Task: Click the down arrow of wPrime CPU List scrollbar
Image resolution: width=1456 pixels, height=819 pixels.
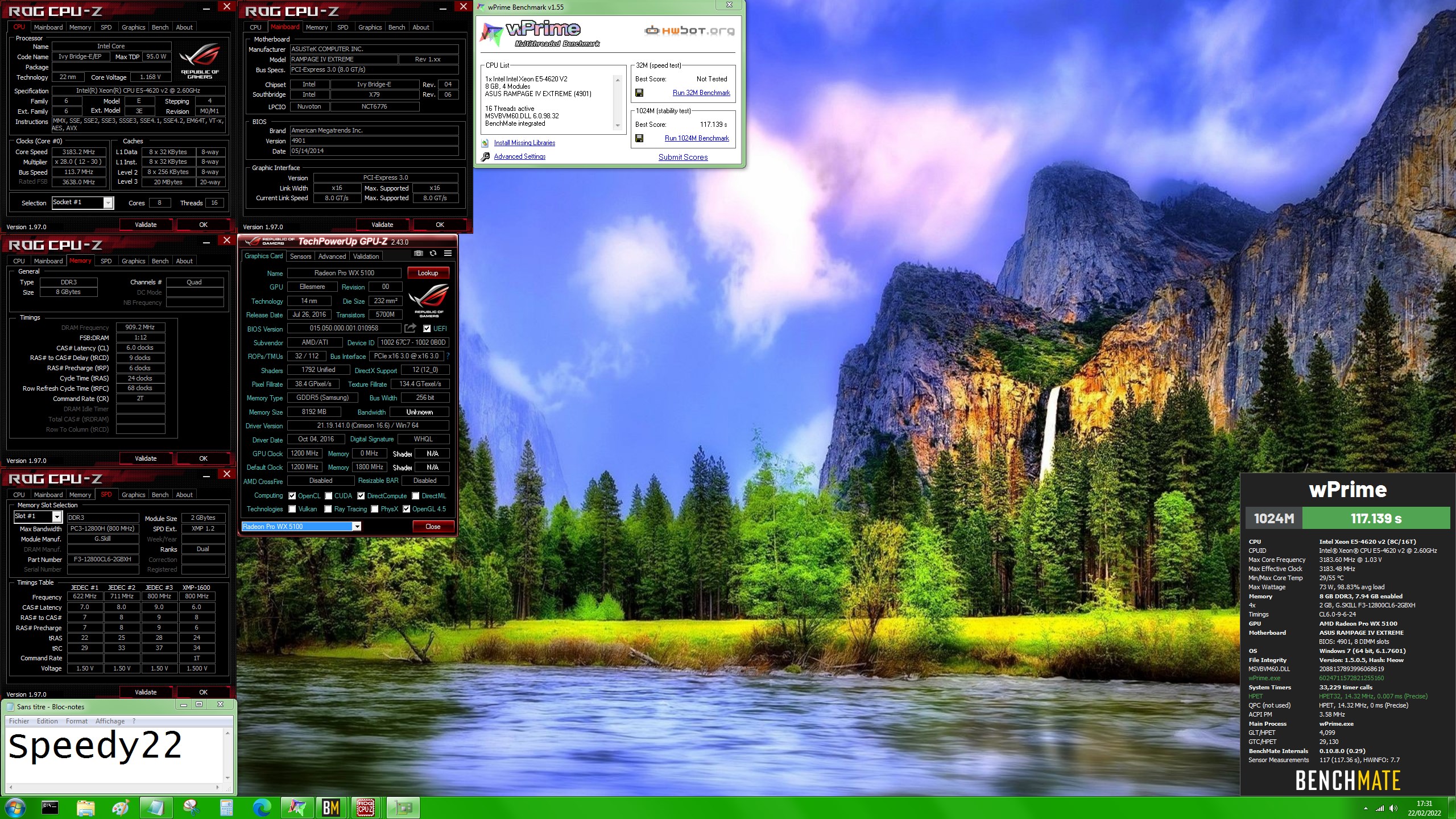Action: [618, 126]
